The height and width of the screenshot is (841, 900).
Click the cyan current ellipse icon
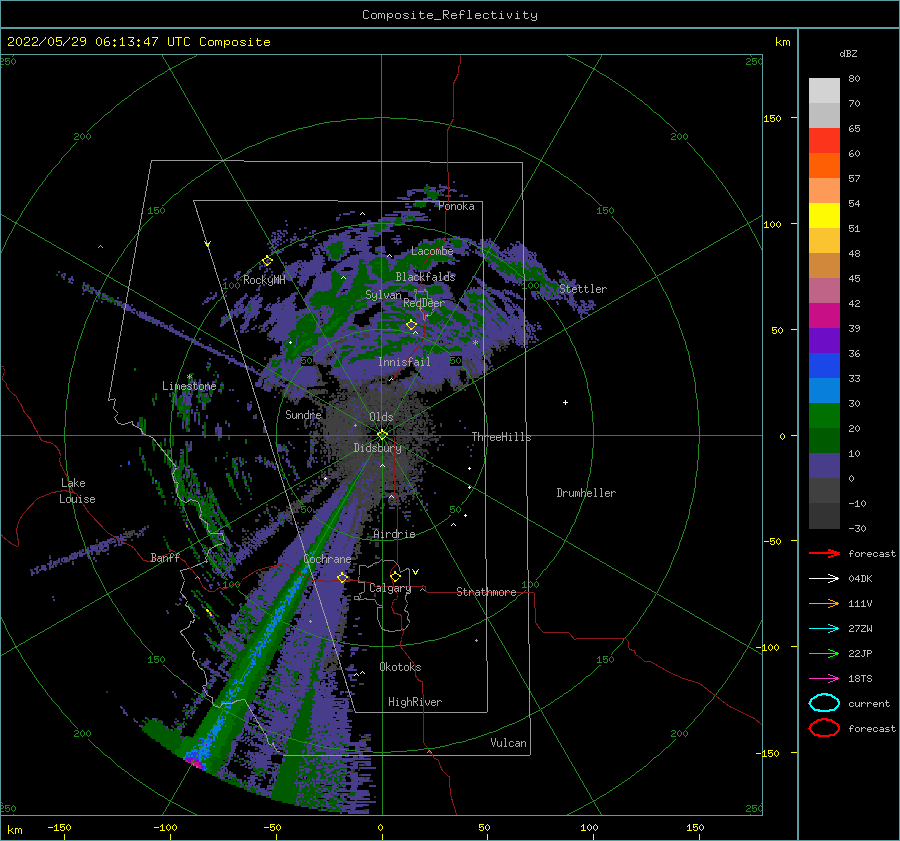824,703
